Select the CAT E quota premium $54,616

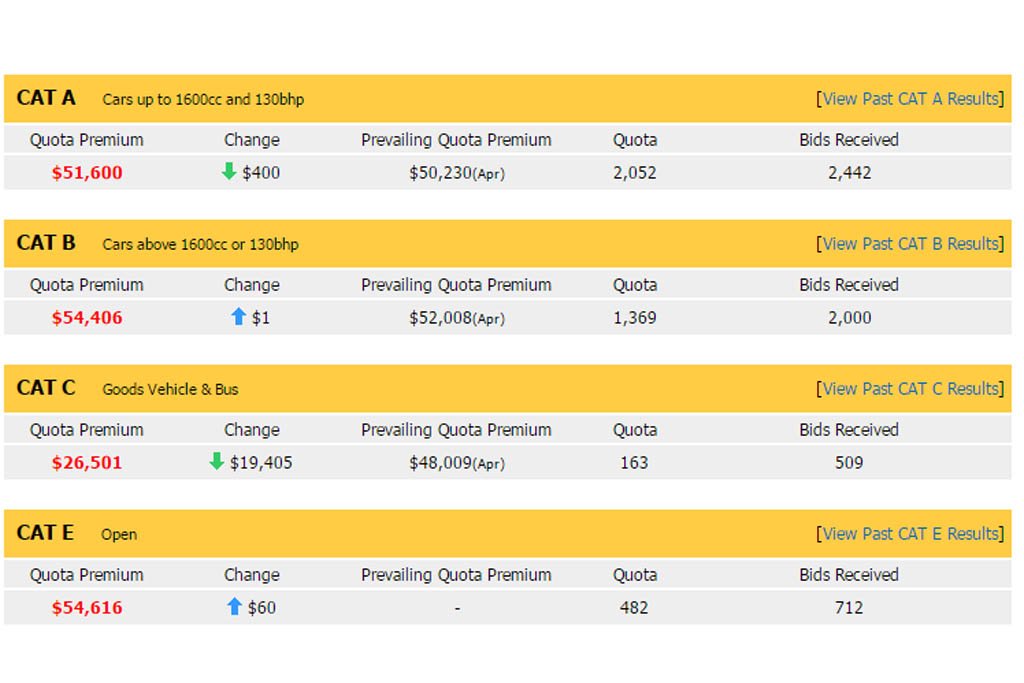pos(87,607)
